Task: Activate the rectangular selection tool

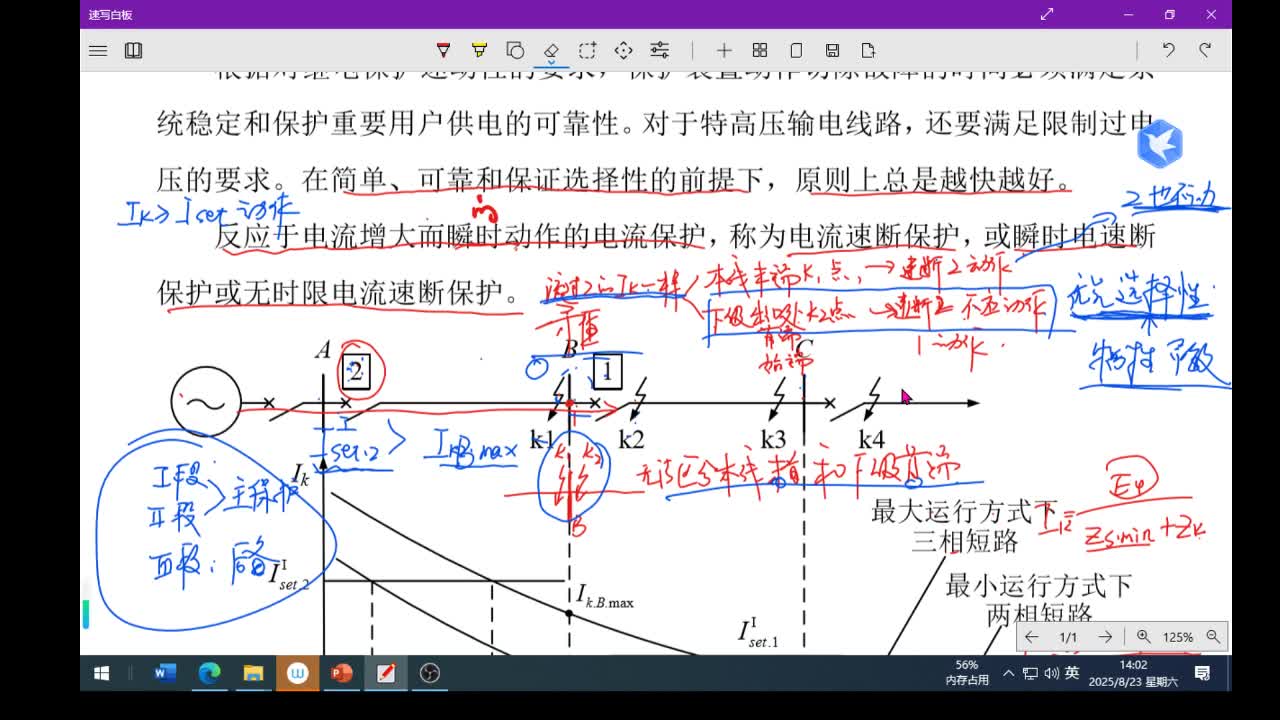Action: point(587,50)
